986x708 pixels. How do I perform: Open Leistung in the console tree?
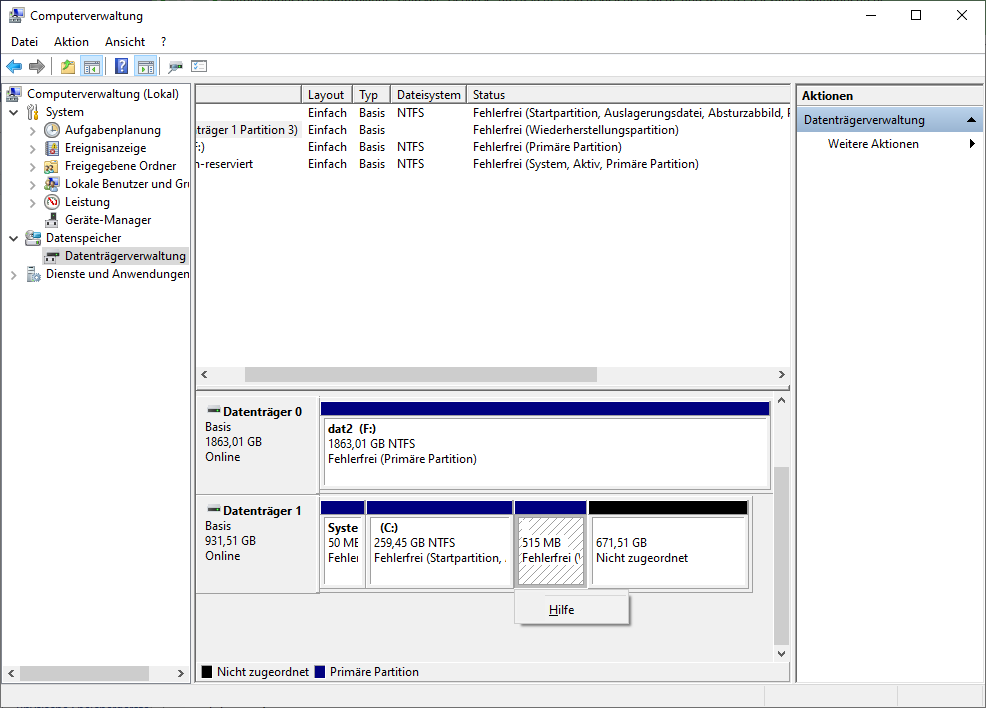[89, 201]
